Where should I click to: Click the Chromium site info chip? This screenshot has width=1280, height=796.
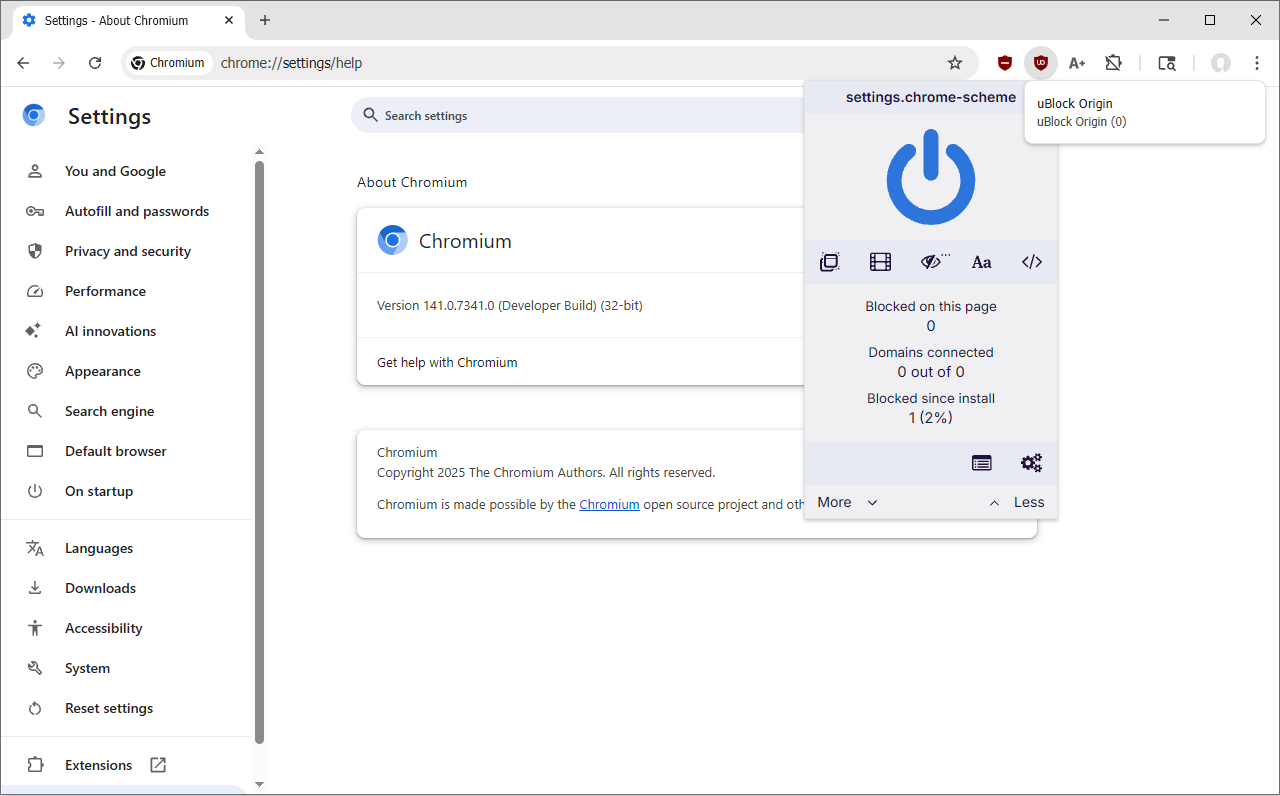[170, 63]
